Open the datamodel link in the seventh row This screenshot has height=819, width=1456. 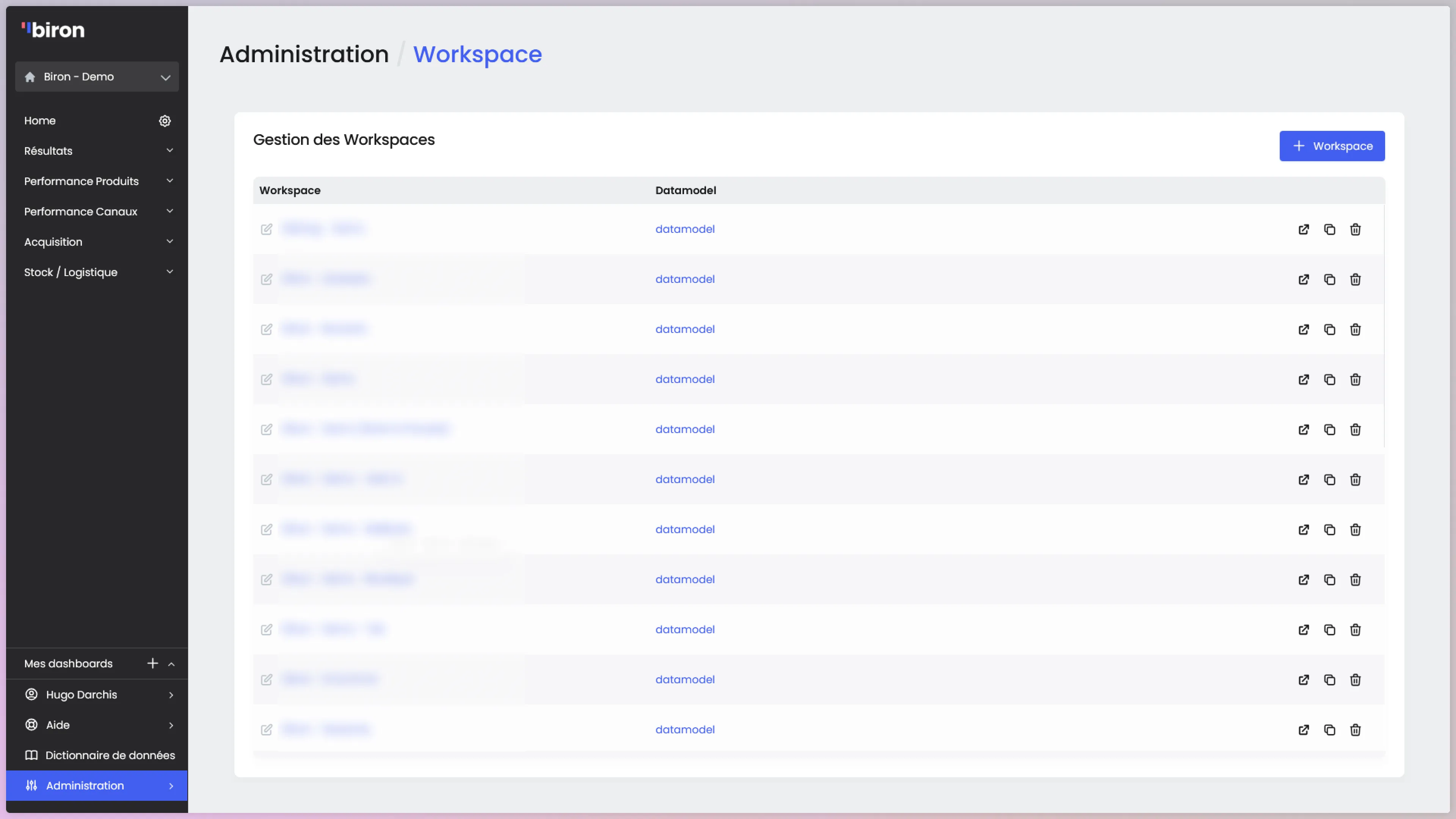click(x=685, y=529)
